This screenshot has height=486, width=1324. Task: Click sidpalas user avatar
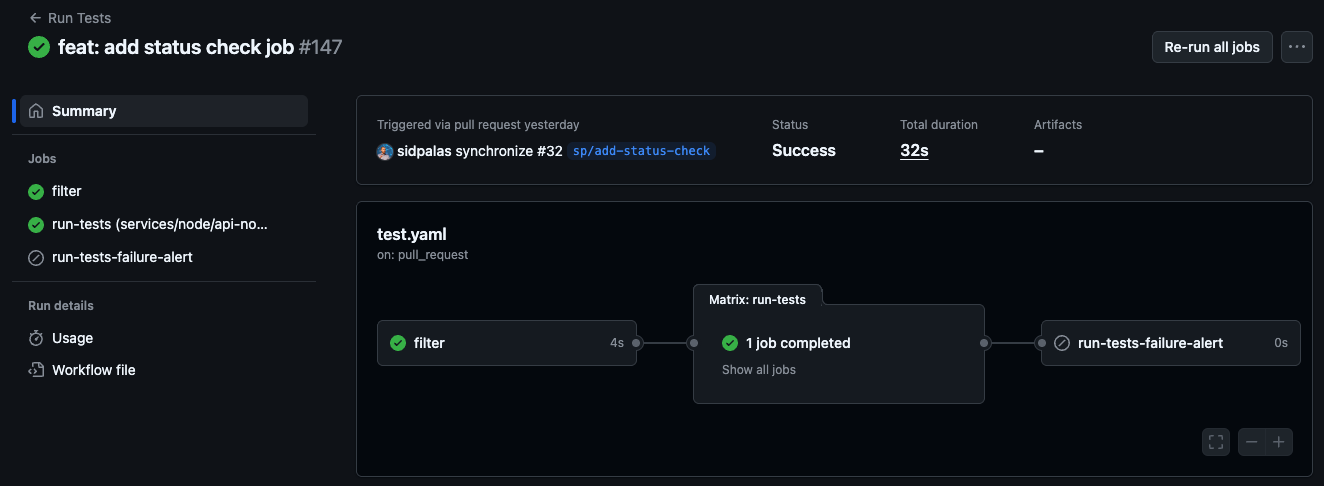coord(385,151)
